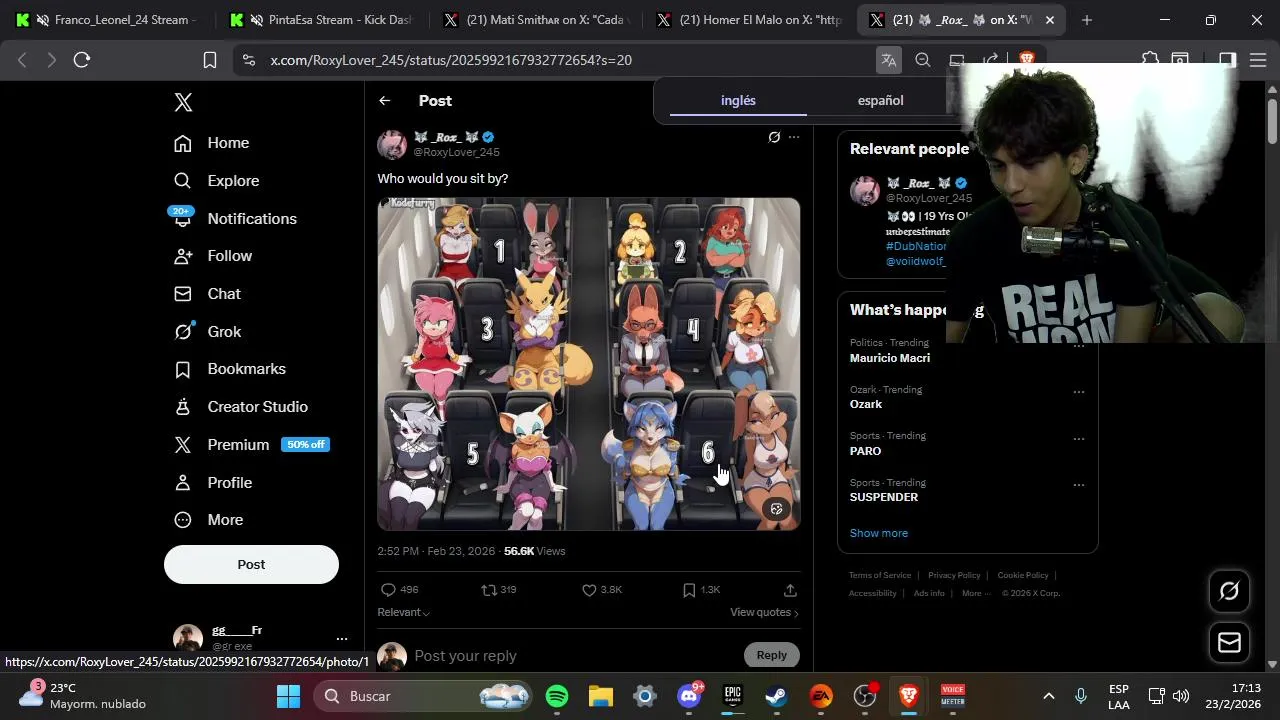Open a new browser tab
Viewport: 1280px width, 720px height.
[1087, 20]
